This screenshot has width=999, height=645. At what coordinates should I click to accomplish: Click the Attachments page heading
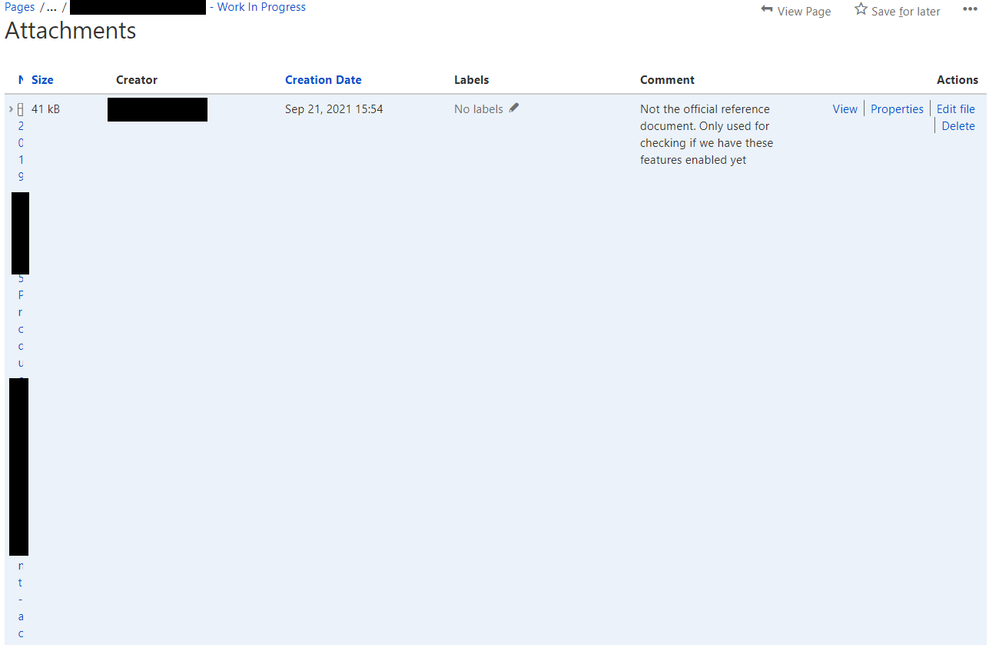tap(70, 31)
